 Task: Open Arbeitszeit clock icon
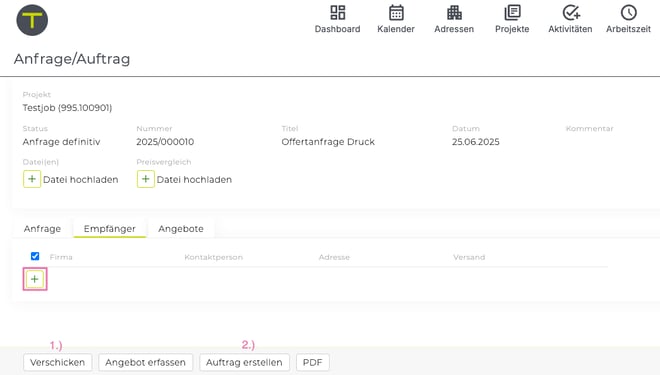tap(628, 13)
